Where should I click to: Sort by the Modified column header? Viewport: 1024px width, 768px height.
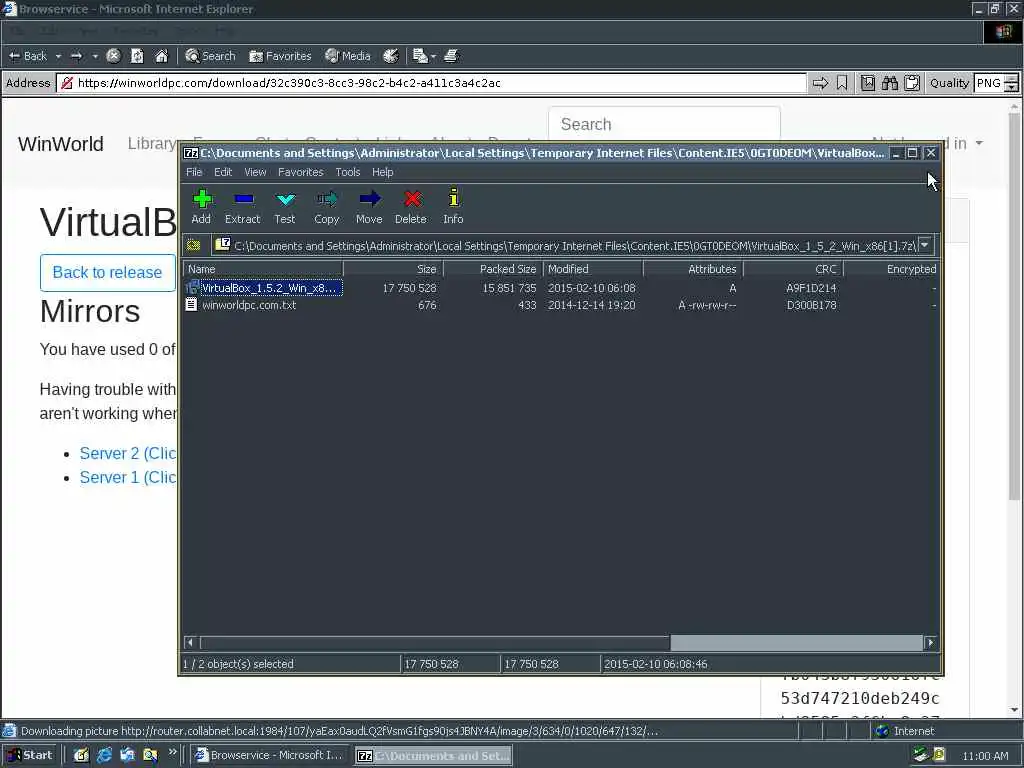593,269
